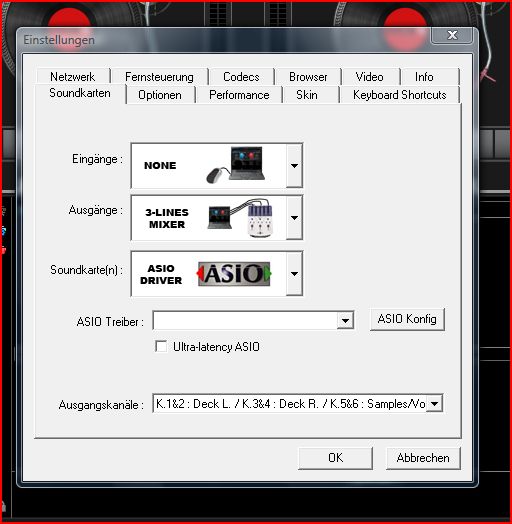Viewport: 512px width, 524px height.
Task: Expand the Eingänge dropdown arrow
Action: [294, 165]
